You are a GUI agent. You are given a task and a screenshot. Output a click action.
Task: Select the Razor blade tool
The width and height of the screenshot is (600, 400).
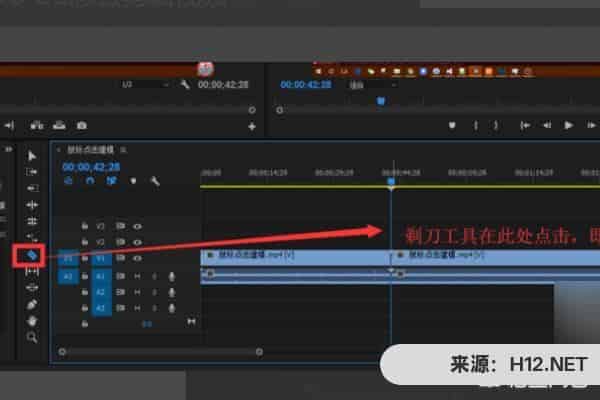click(x=32, y=255)
